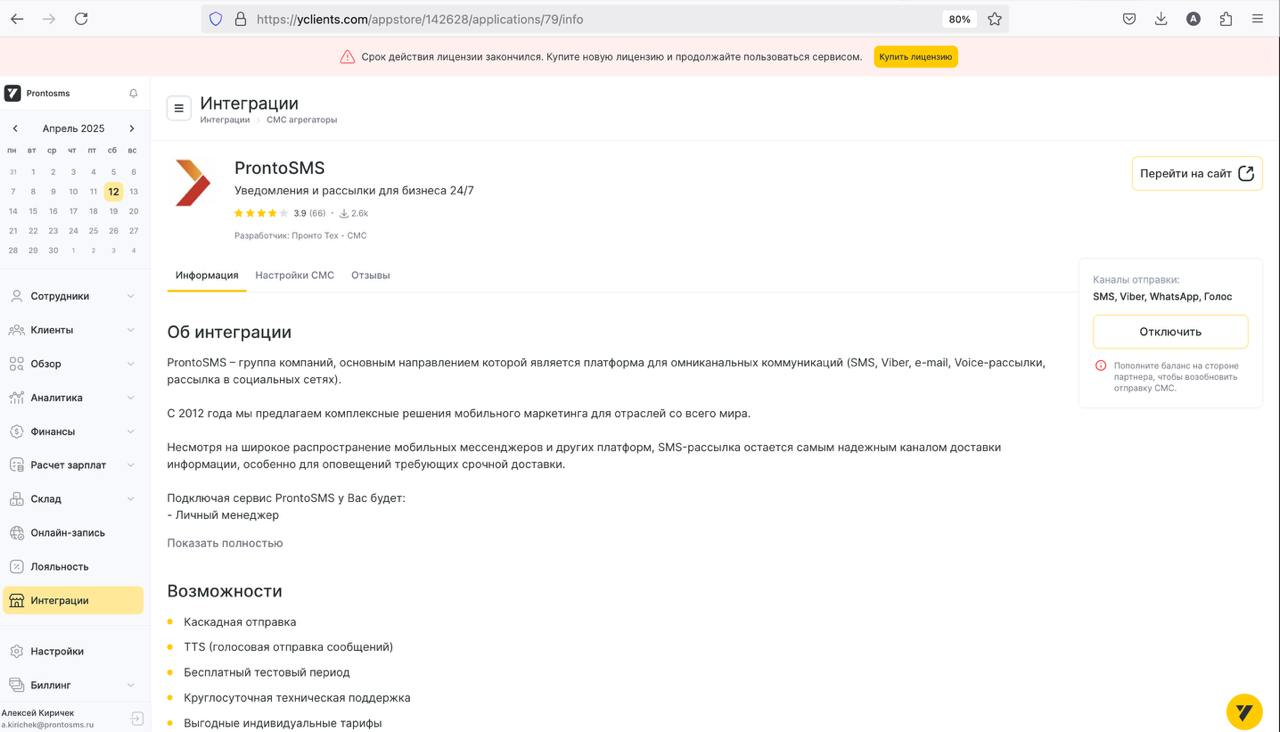The height and width of the screenshot is (732, 1280).
Task: Bookmark this page with star icon
Action: pyautogui.click(x=994, y=19)
